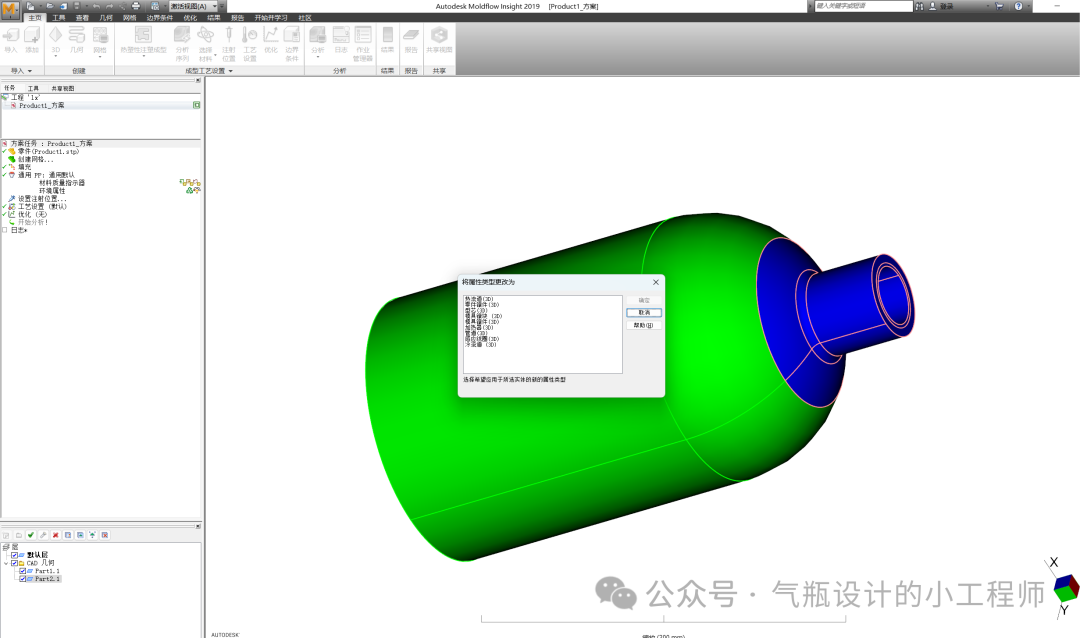Click the material quality indicator icon

(x=190, y=183)
